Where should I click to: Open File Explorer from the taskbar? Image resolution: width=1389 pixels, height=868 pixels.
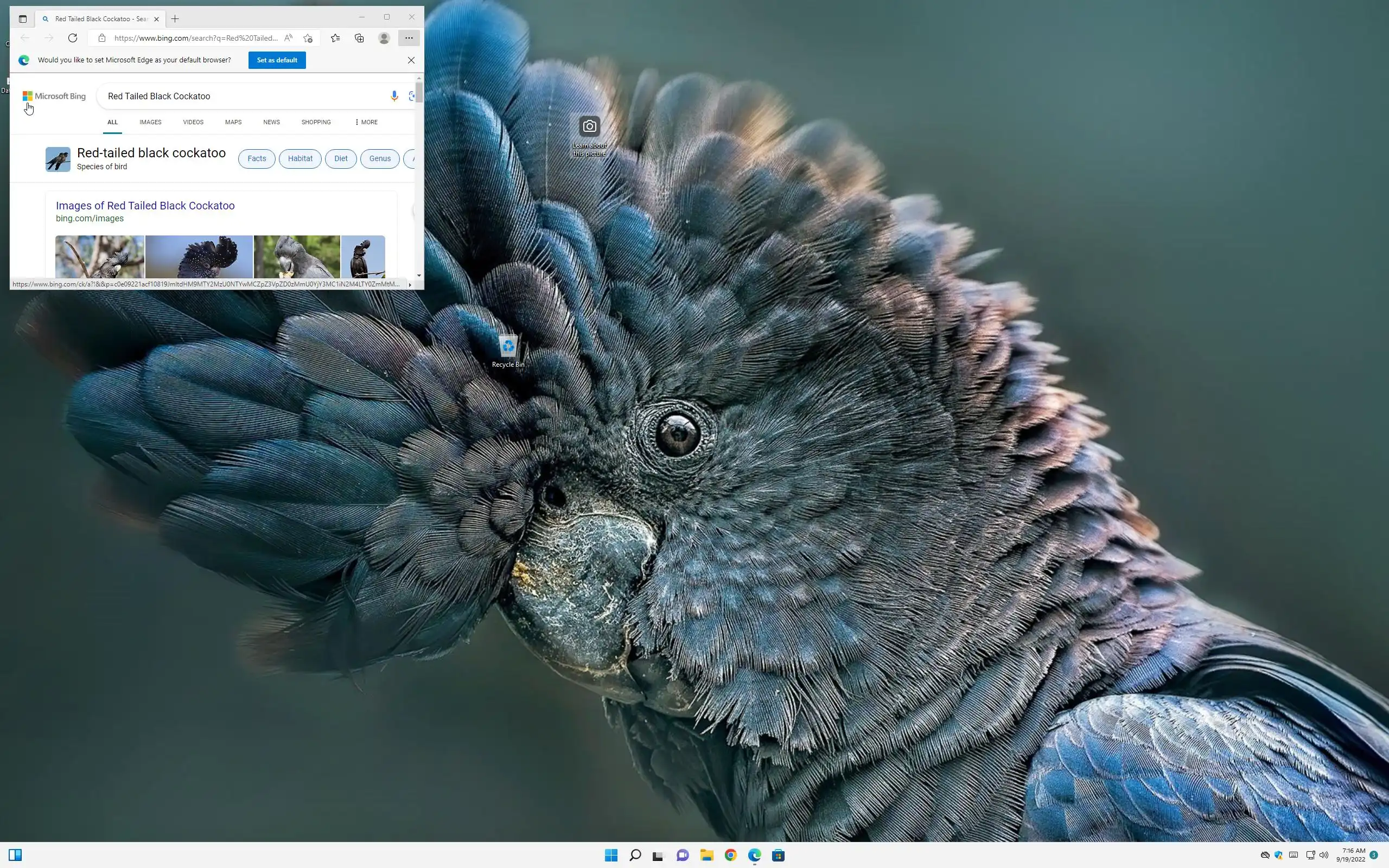tap(706, 856)
